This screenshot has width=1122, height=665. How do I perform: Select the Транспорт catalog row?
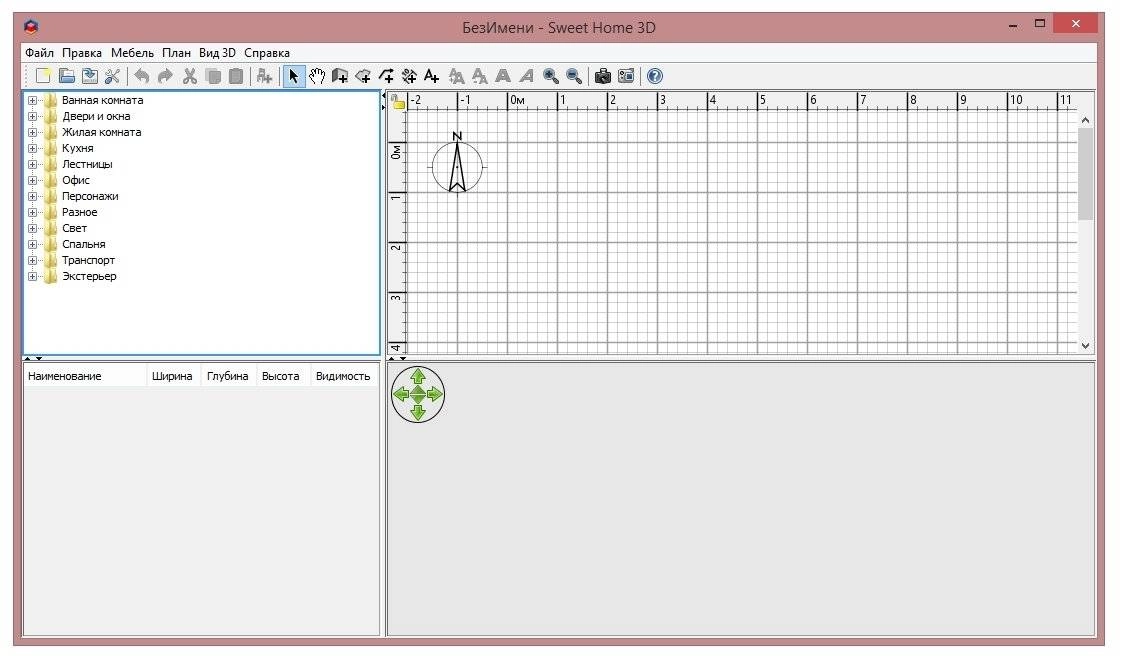pos(88,261)
